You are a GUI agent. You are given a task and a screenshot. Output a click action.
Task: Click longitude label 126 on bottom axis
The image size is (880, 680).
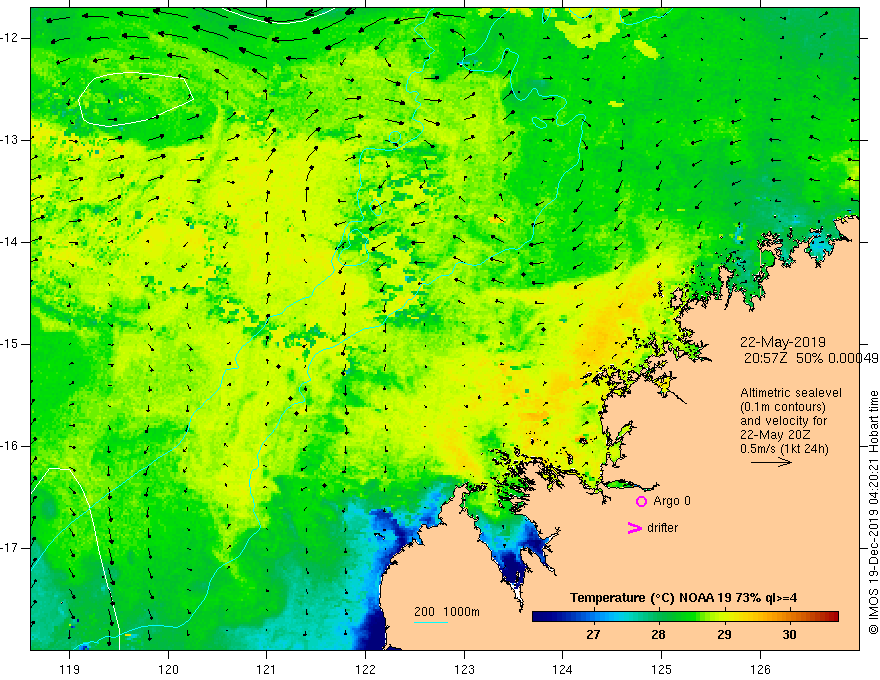pos(760,669)
